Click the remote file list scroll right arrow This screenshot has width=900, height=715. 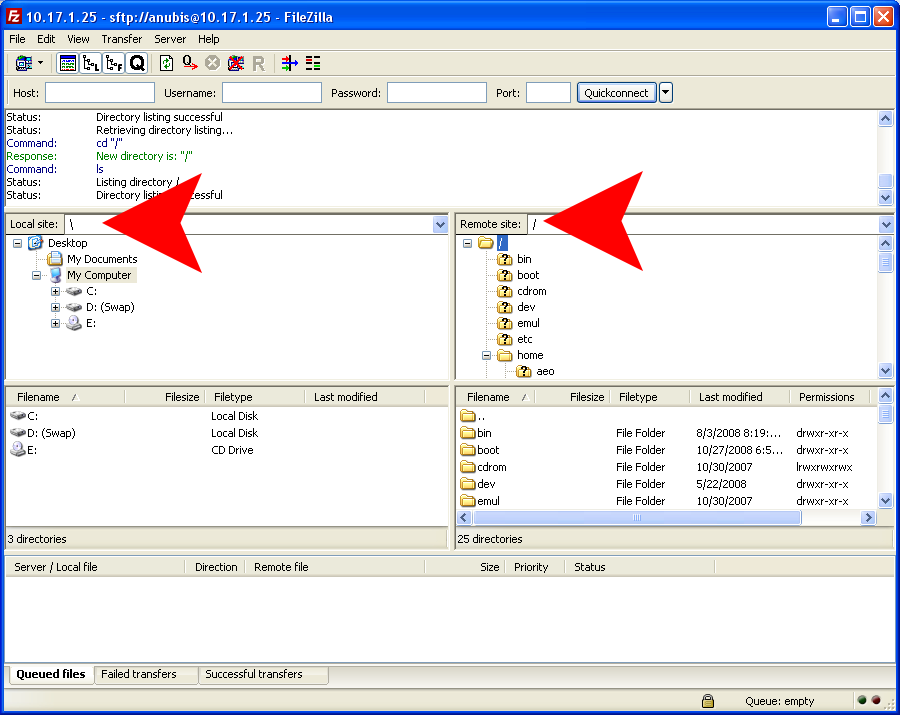[869, 518]
